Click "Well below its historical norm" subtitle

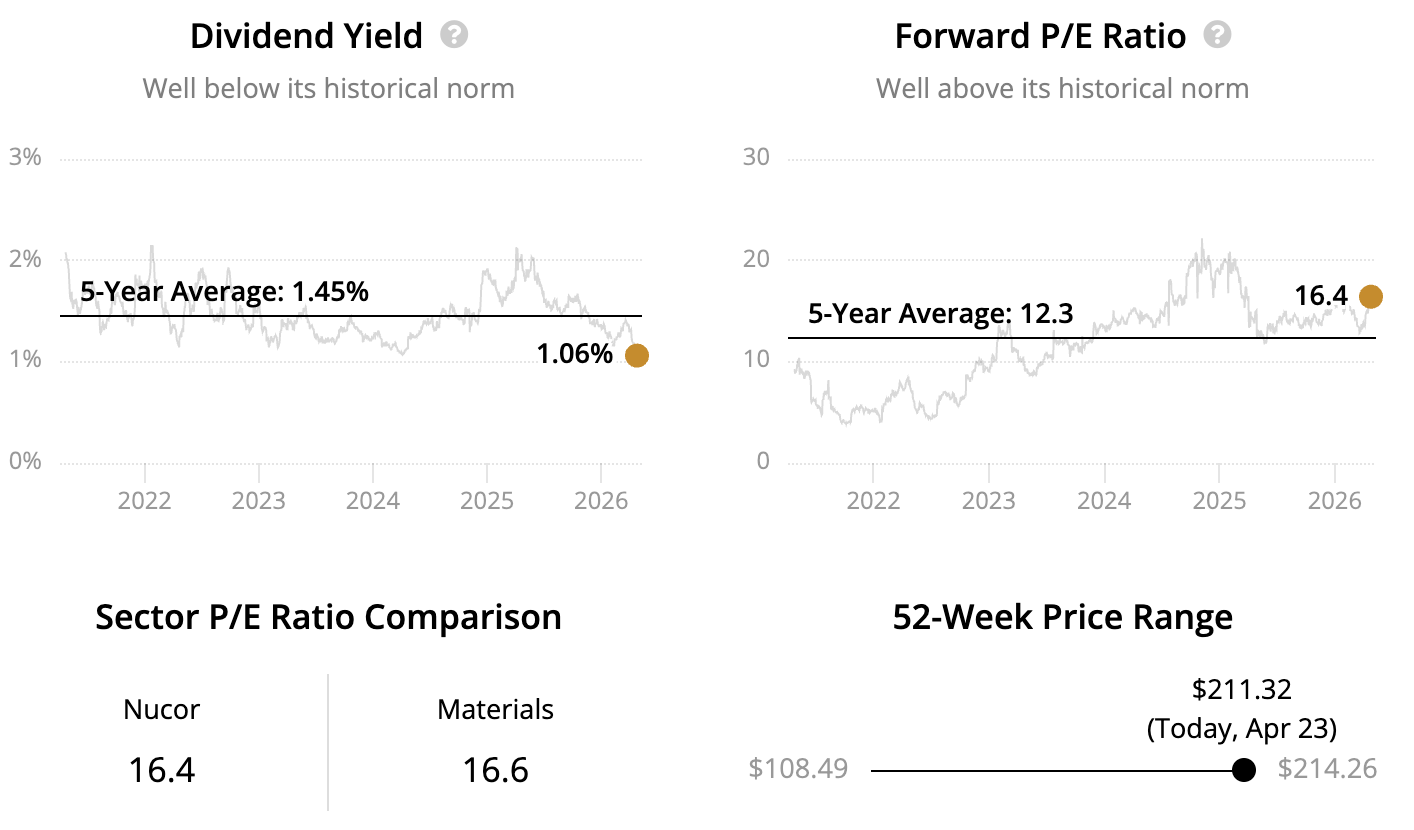point(328,89)
